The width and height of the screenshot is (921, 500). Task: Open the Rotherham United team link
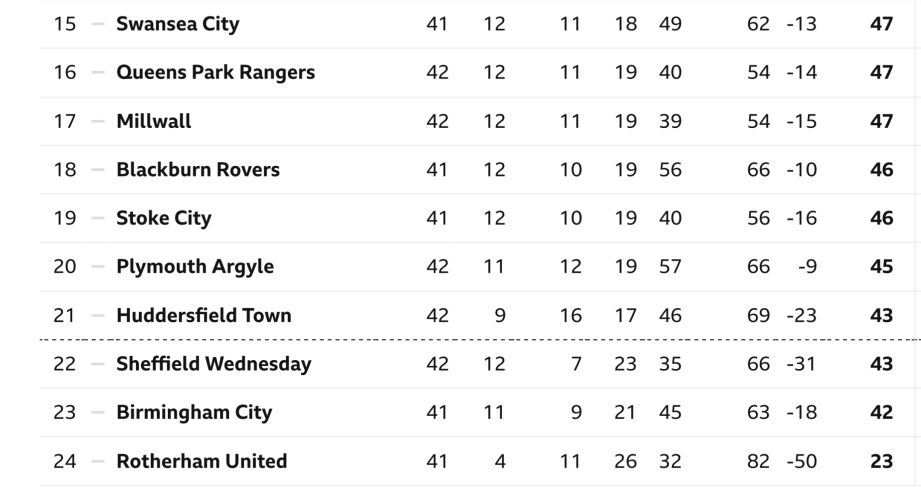pyautogui.click(x=202, y=462)
